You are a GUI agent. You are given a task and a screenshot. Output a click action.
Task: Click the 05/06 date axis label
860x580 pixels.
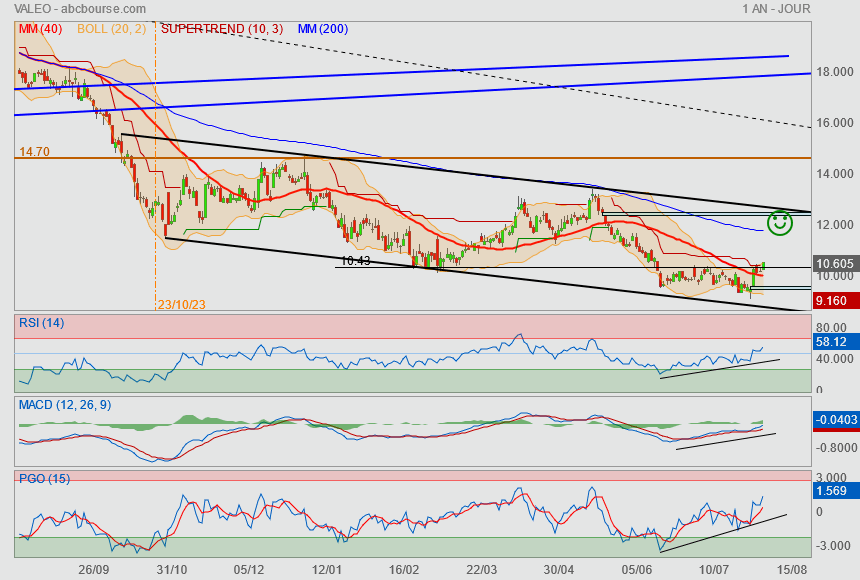point(636,570)
